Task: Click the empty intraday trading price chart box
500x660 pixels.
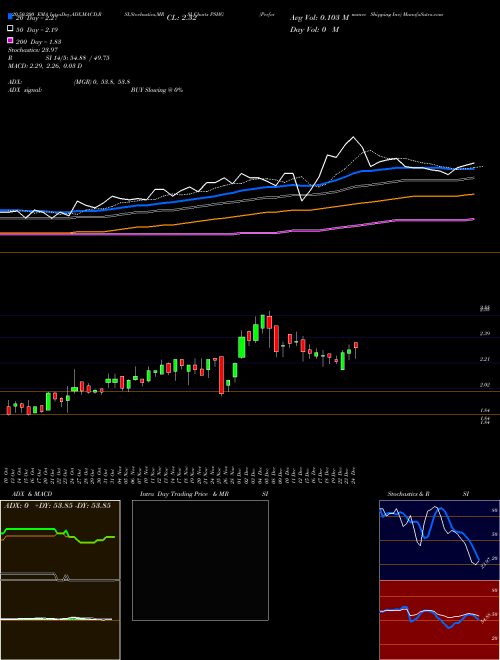Action: 200,560
